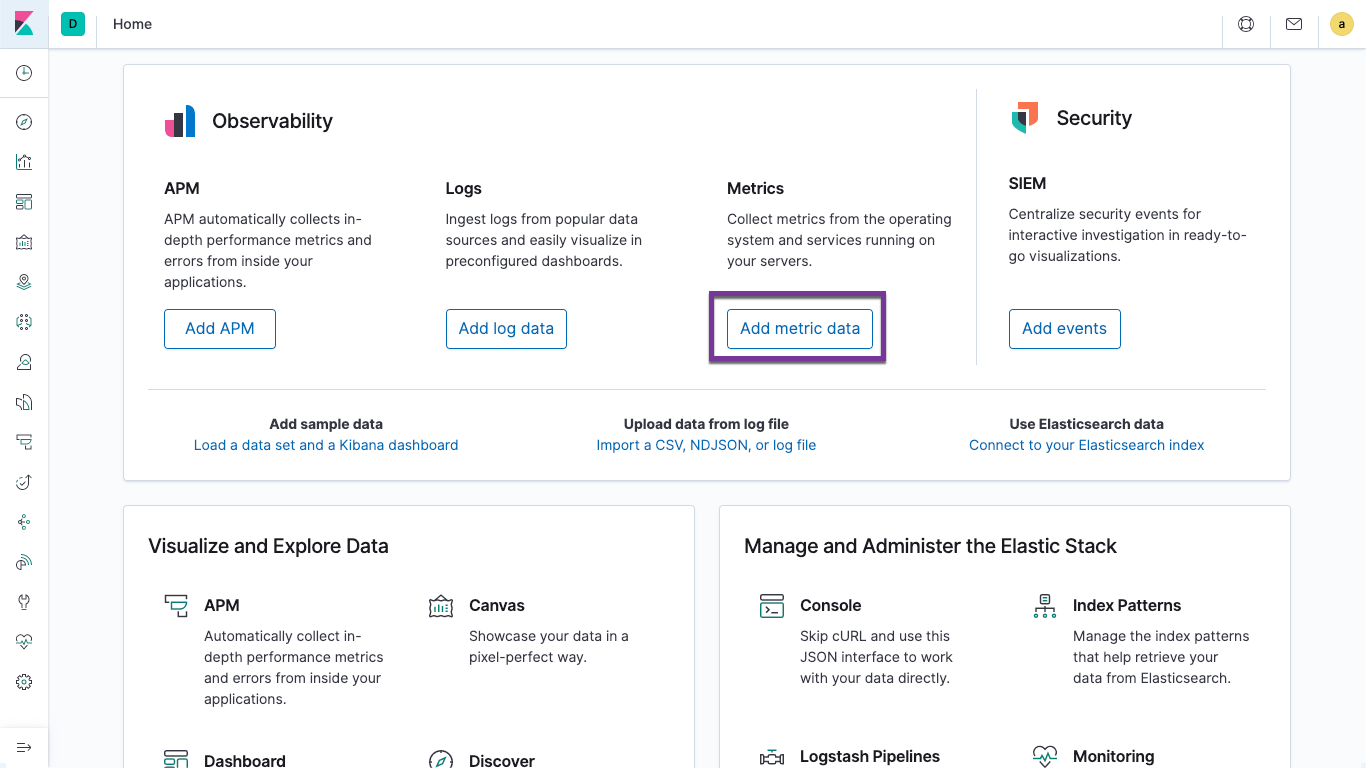Click the Add log data button
1366x768 pixels.
pyautogui.click(x=506, y=329)
